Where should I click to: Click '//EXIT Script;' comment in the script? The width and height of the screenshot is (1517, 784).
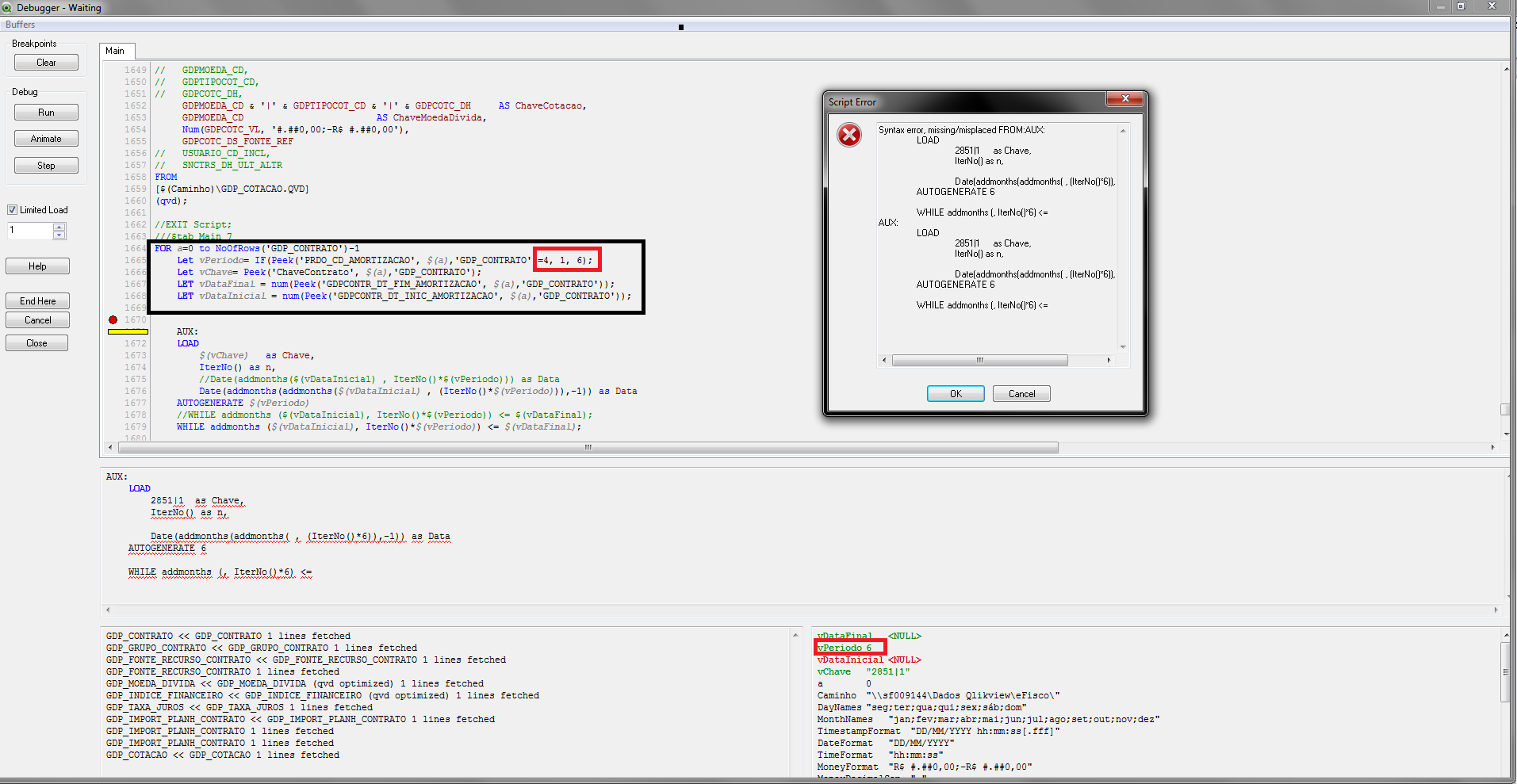[193, 224]
